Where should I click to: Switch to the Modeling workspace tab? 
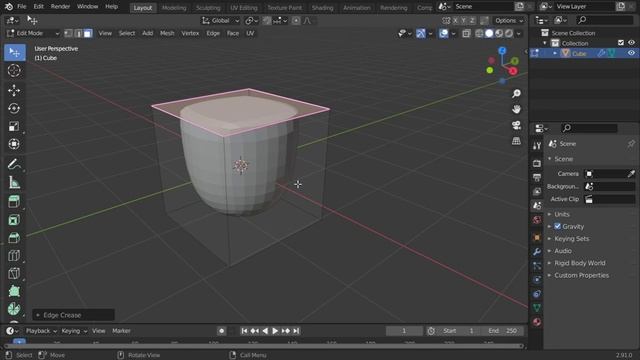tap(174, 8)
